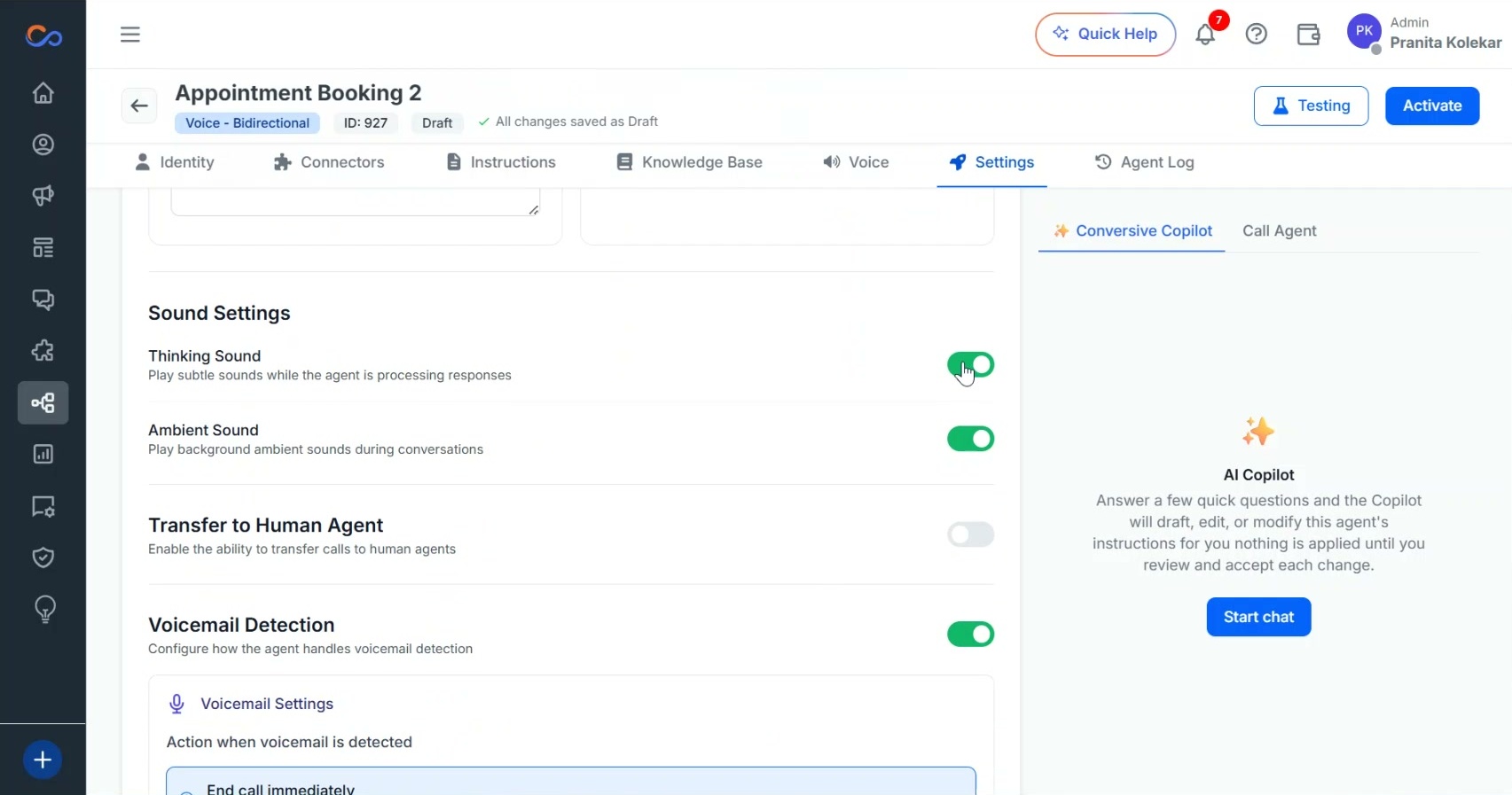Go back using the arrow button

pyautogui.click(x=139, y=106)
